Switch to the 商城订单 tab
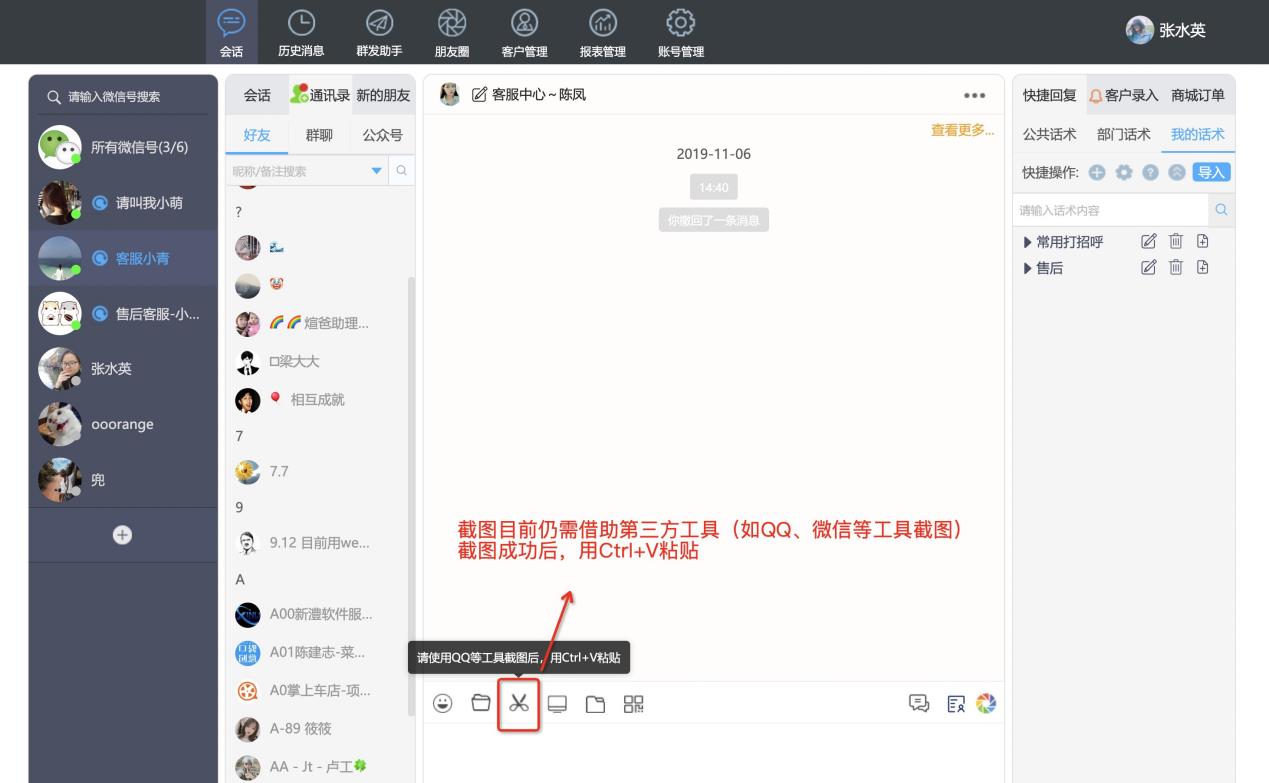This screenshot has width=1269, height=783. 1198,95
